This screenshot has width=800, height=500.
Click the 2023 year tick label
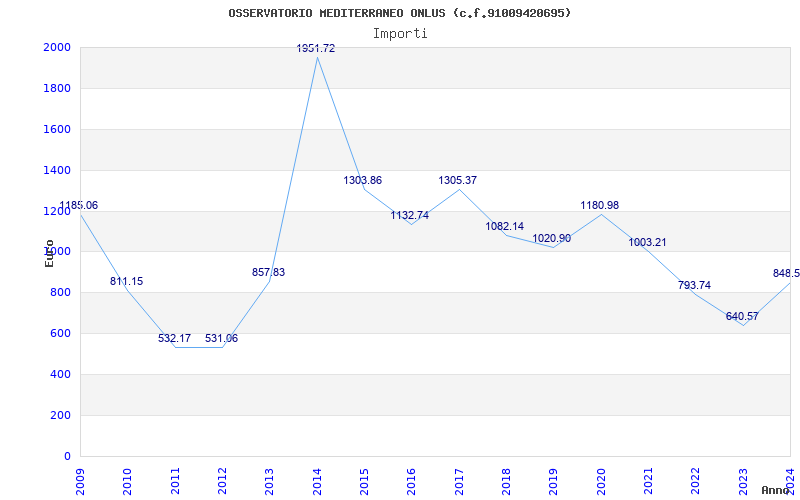click(743, 482)
